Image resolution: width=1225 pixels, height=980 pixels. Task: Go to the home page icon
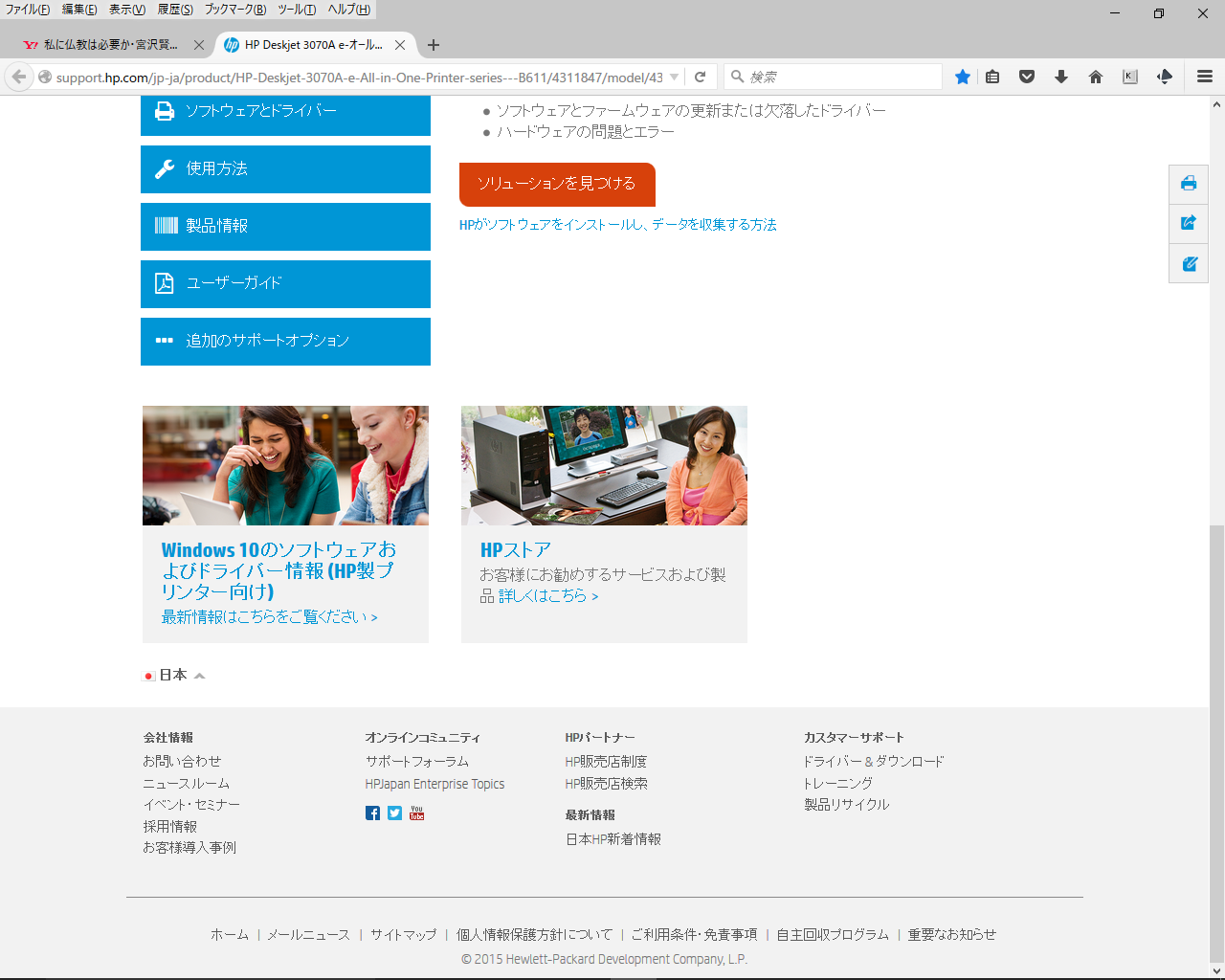[x=1096, y=77]
